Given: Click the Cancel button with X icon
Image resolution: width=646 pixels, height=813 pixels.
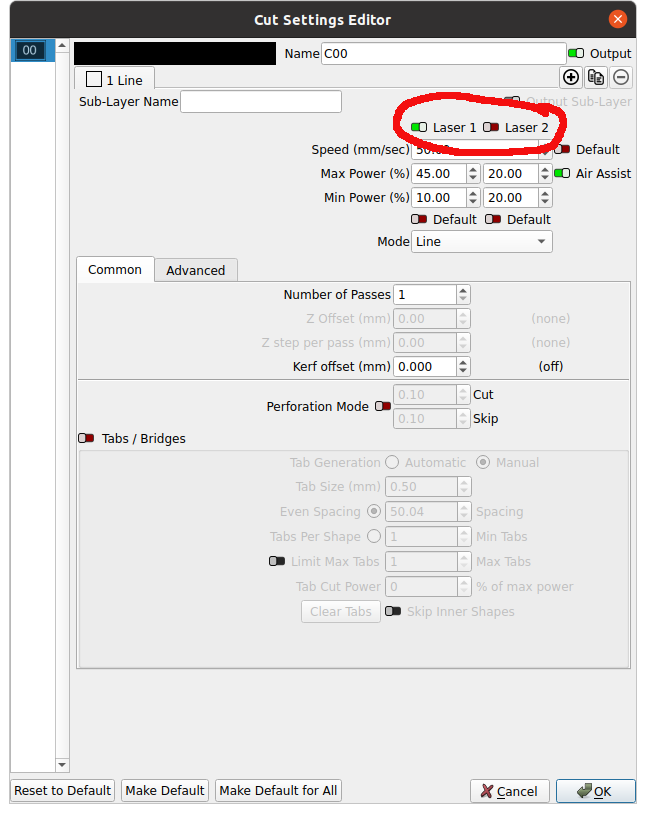Looking at the screenshot, I should click(509, 791).
